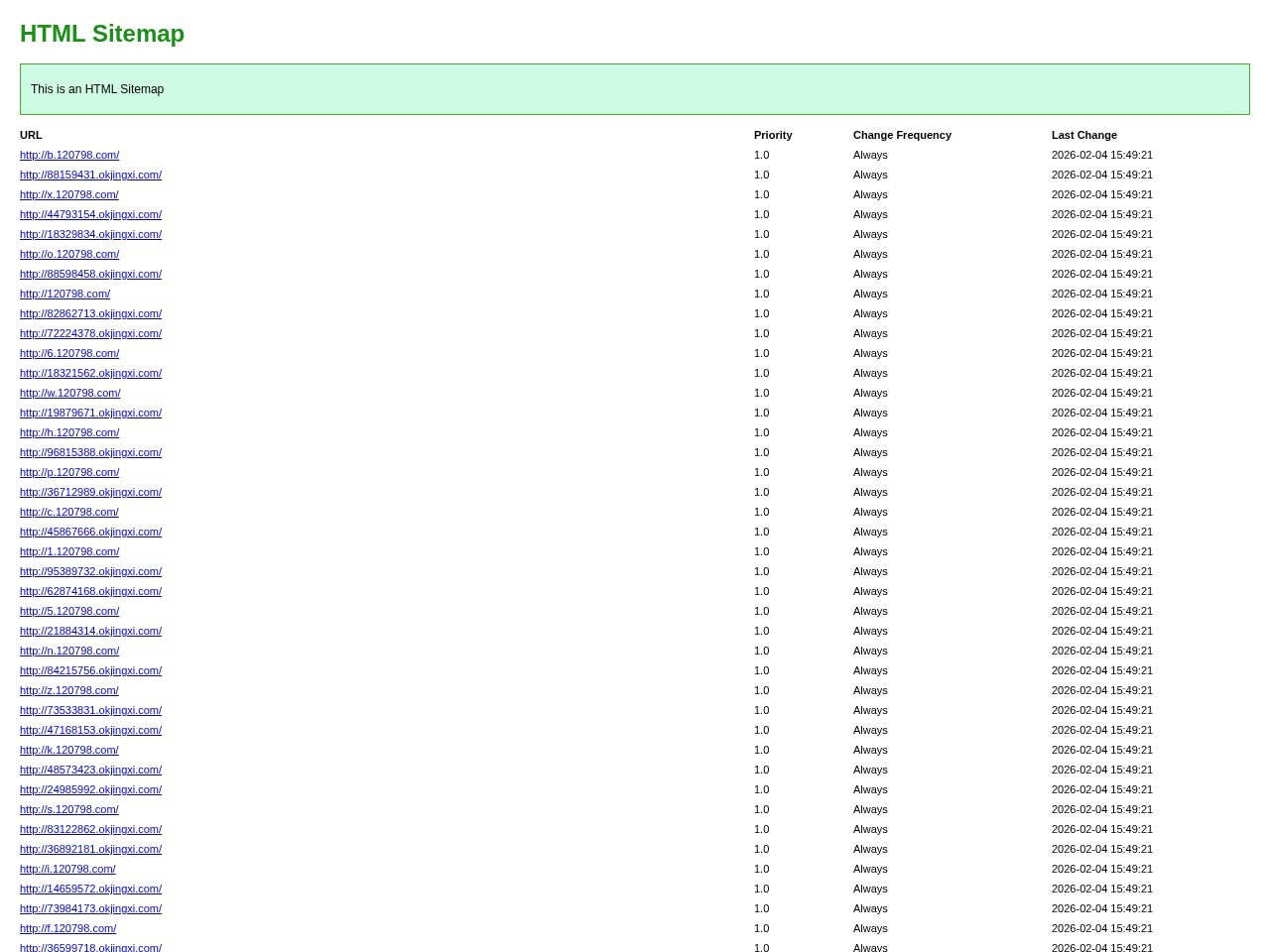Open the http://1.120798.com/ link
This screenshot has height=952, width=1270.
pos(69,551)
